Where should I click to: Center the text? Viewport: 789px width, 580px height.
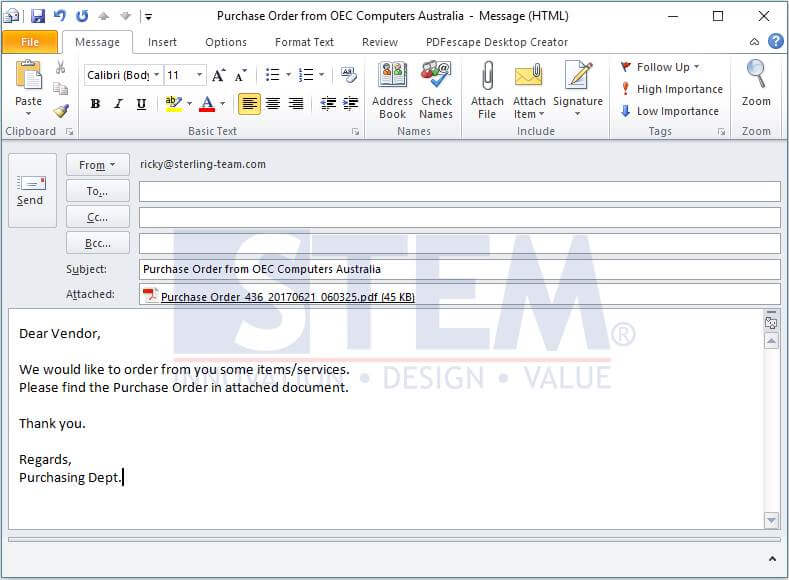[x=273, y=104]
